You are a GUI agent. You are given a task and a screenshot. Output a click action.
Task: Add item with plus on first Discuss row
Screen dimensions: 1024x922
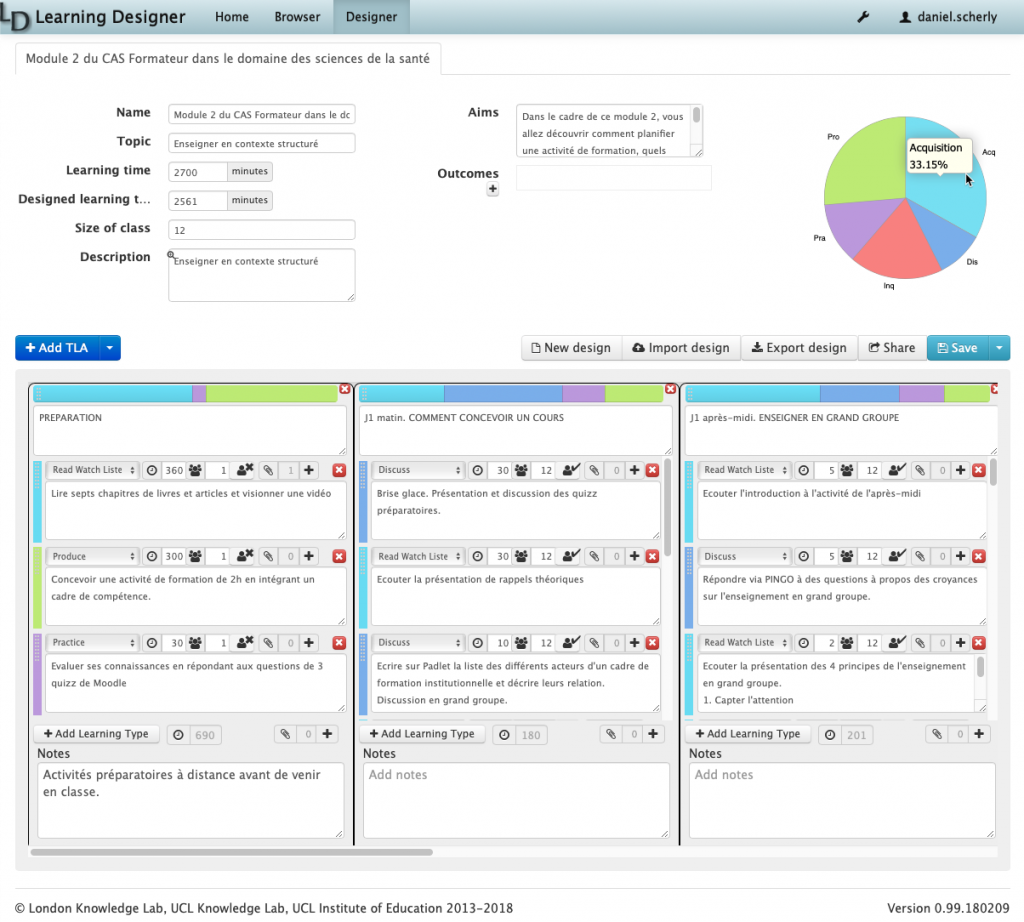(634, 470)
